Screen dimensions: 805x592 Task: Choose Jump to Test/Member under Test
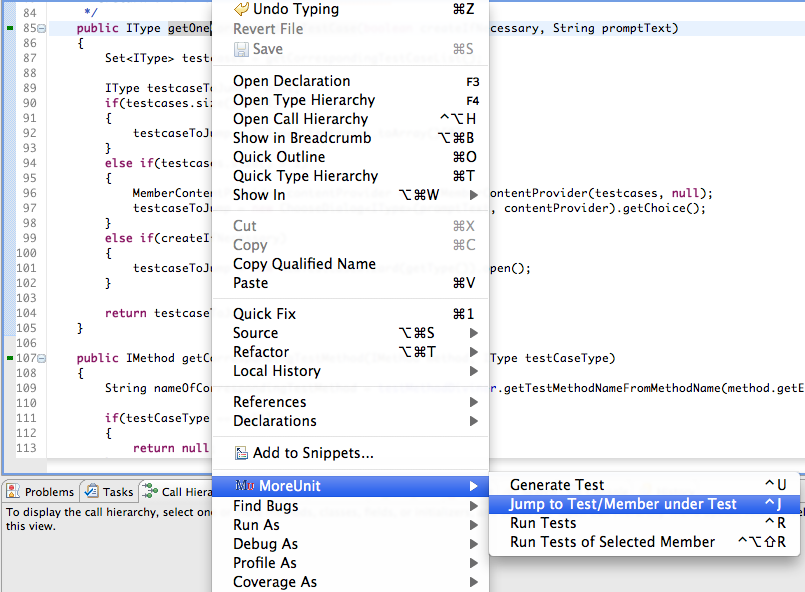click(622, 504)
